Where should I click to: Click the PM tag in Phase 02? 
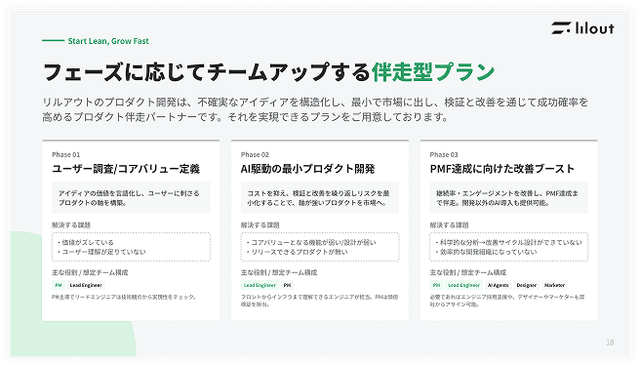point(287,285)
